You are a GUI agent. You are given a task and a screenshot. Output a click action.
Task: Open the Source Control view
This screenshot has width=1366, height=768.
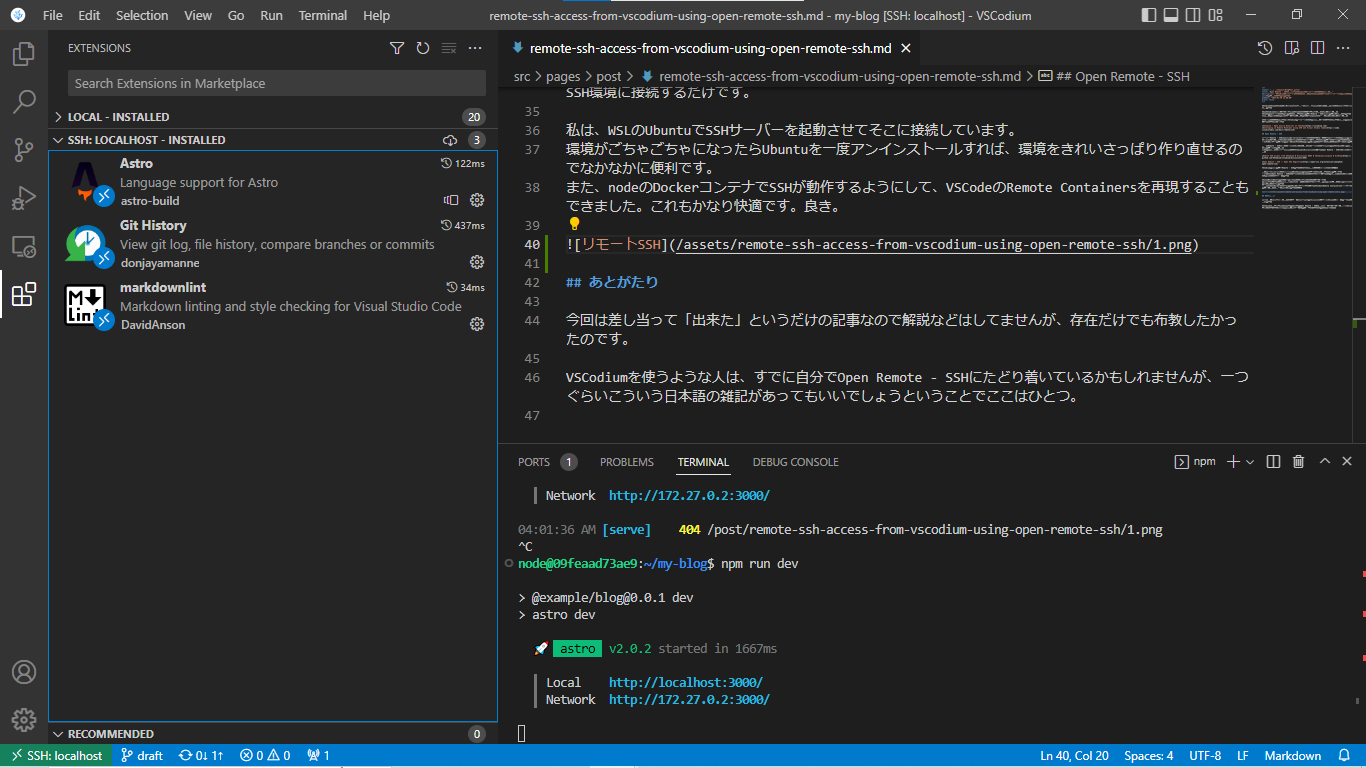(24, 149)
